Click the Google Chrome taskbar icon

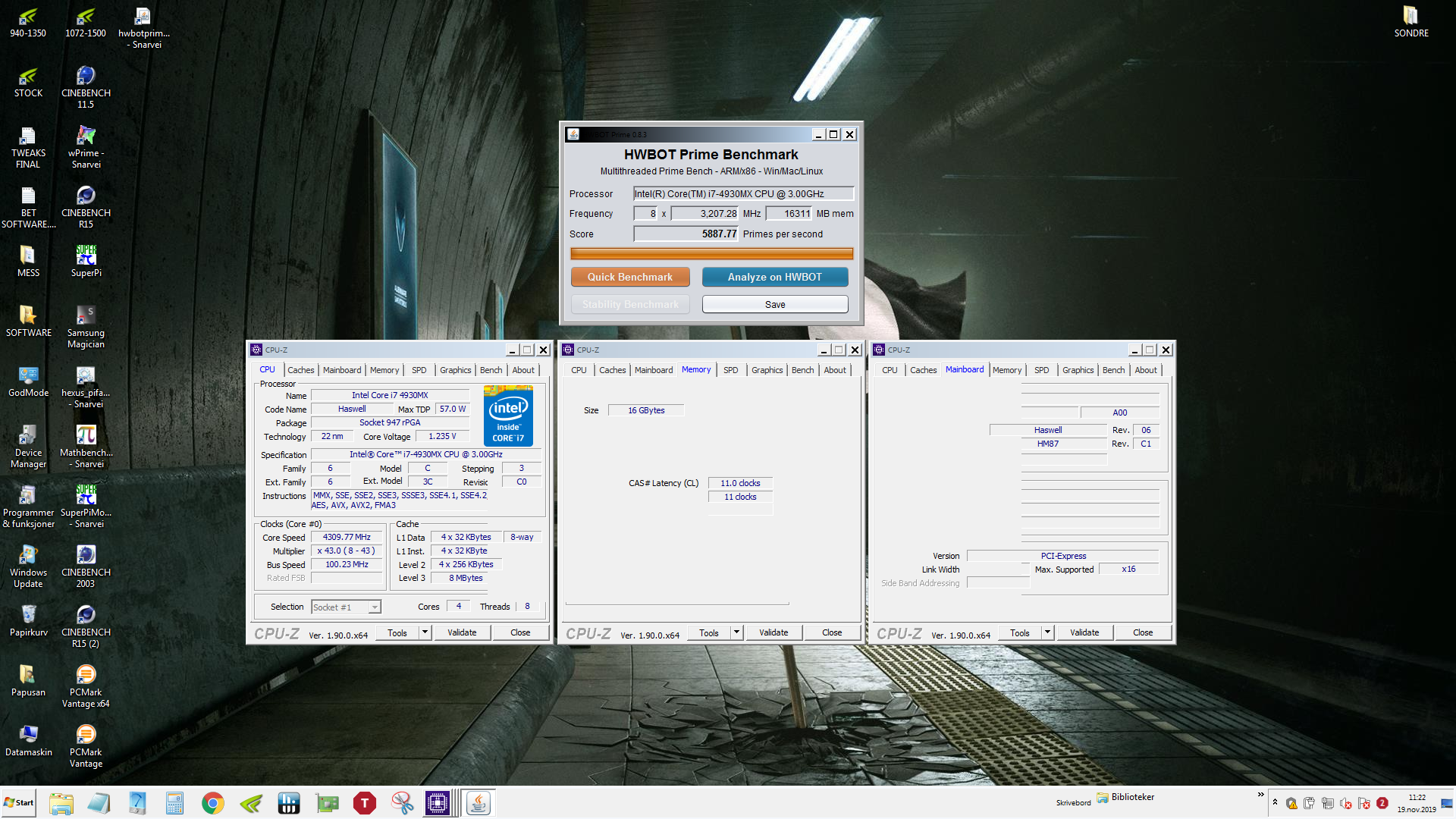[213, 803]
